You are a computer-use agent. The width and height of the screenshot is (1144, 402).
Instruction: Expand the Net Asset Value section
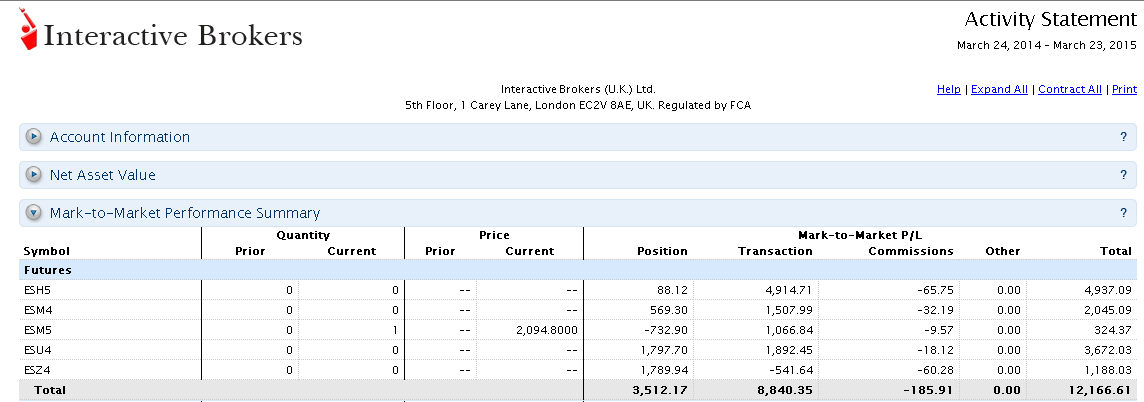[x=34, y=175]
